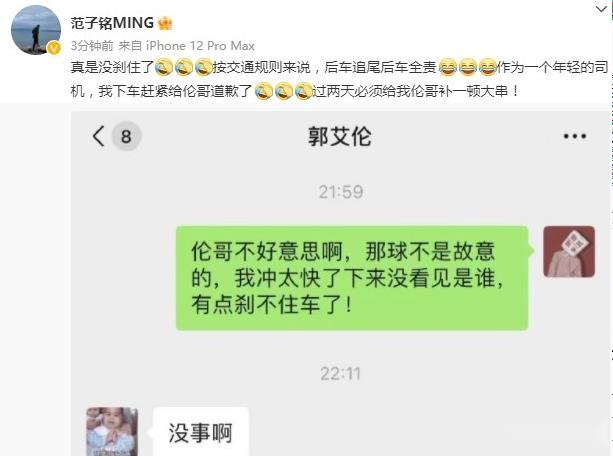Click the first grinning emoji after 后车全责
Image resolution: width=613 pixels, height=456 pixels.
[x=448, y=67]
